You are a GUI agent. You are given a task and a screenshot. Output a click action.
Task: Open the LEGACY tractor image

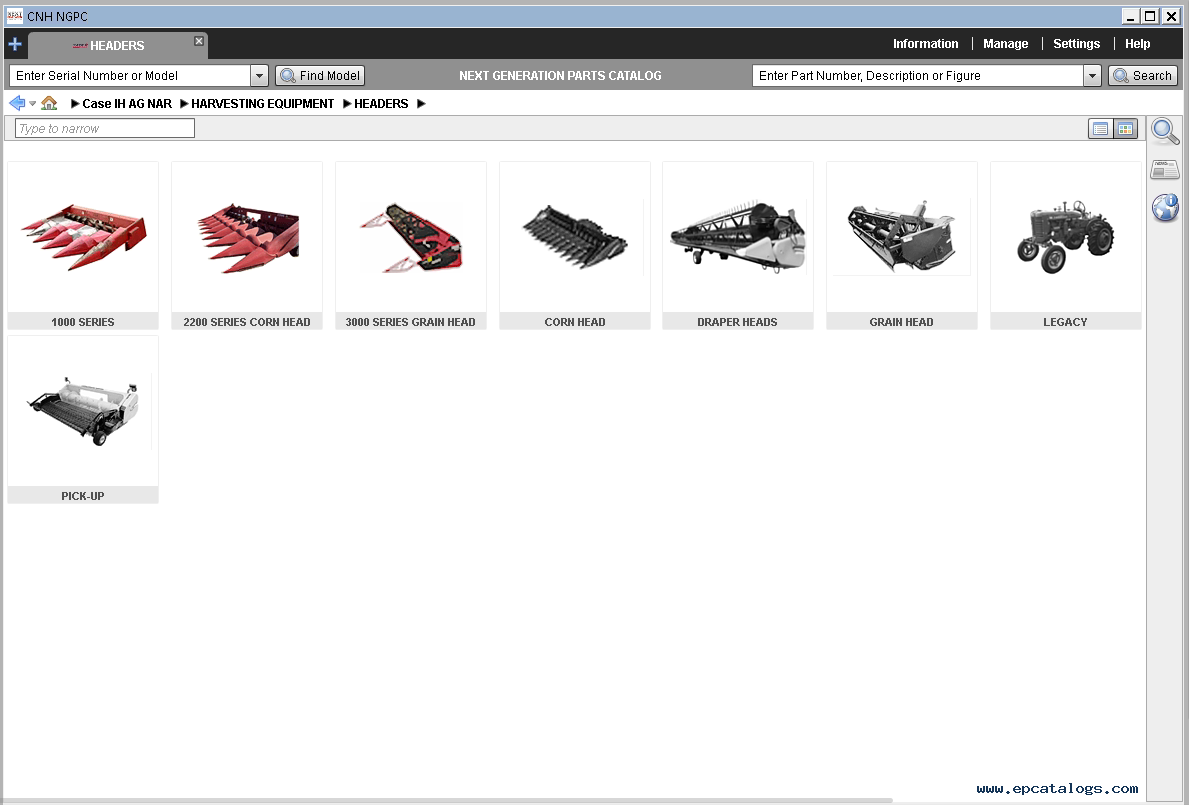(1065, 236)
